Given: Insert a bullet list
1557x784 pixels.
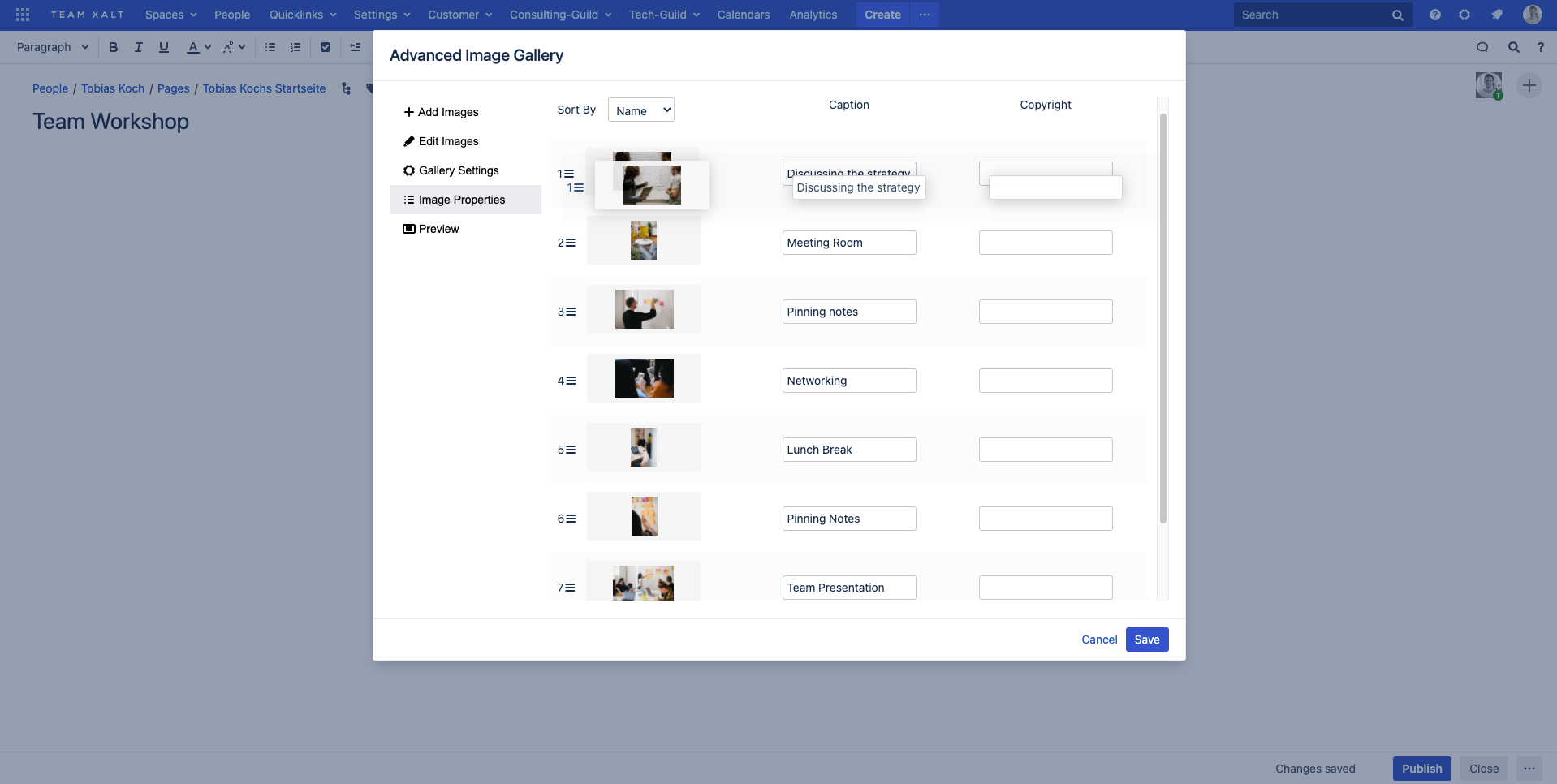Looking at the screenshot, I should pos(270,47).
